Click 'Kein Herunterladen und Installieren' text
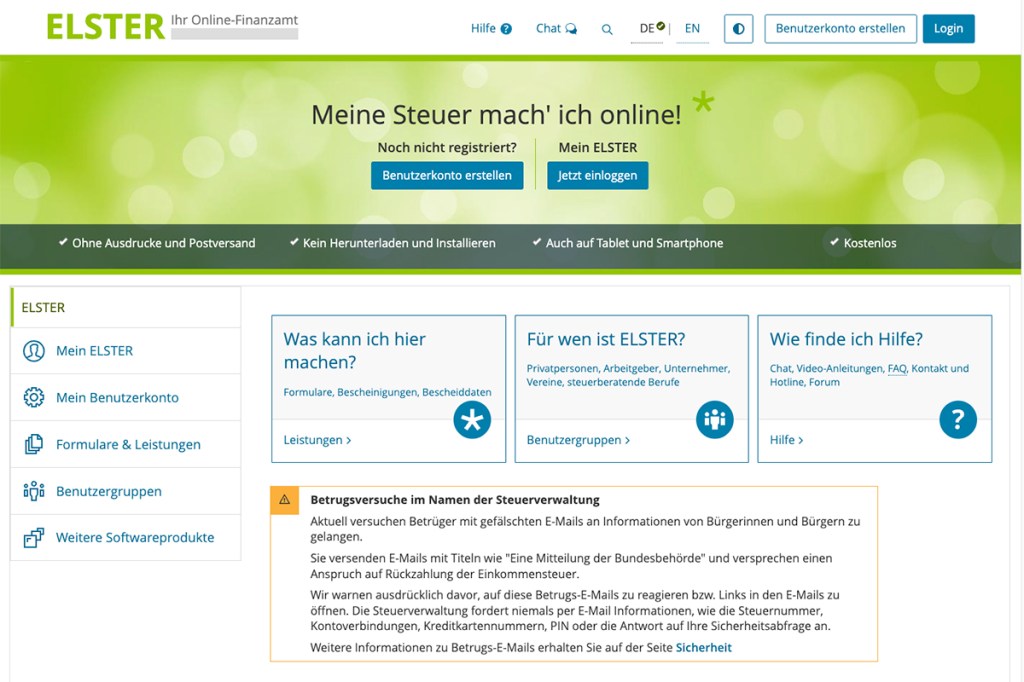The height and width of the screenshot is (682, 1024). tap(399, 244)
